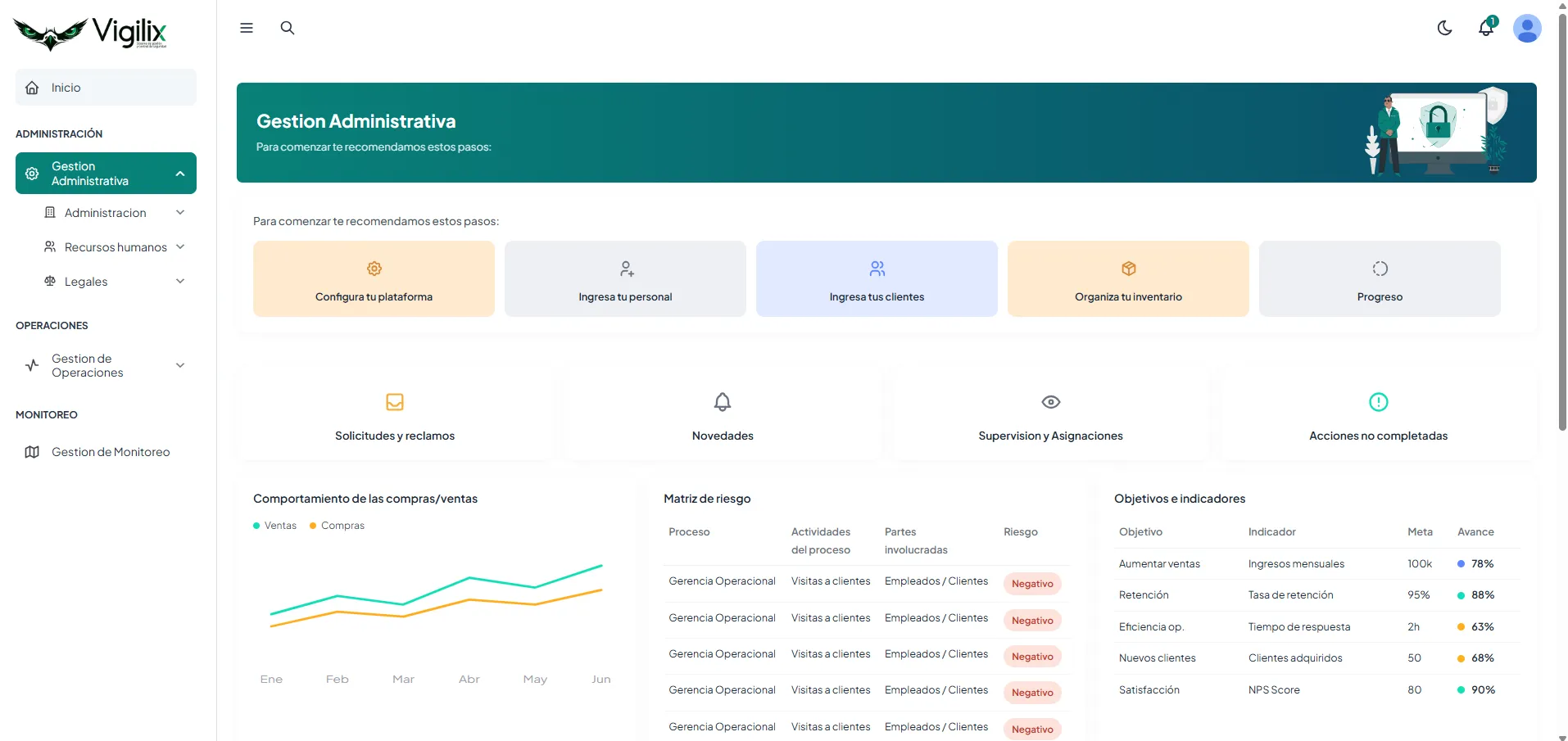
Task: Click the Riesgo column header
Action: pyautogui.click(x=1021, y=532)
